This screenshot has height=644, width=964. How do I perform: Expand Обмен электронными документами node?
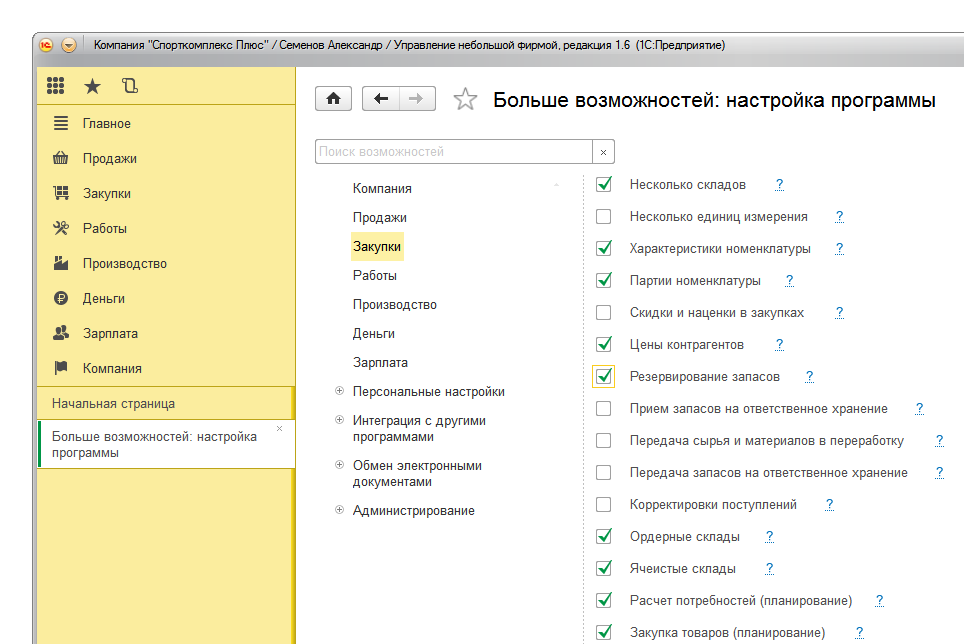coord(340,466)
